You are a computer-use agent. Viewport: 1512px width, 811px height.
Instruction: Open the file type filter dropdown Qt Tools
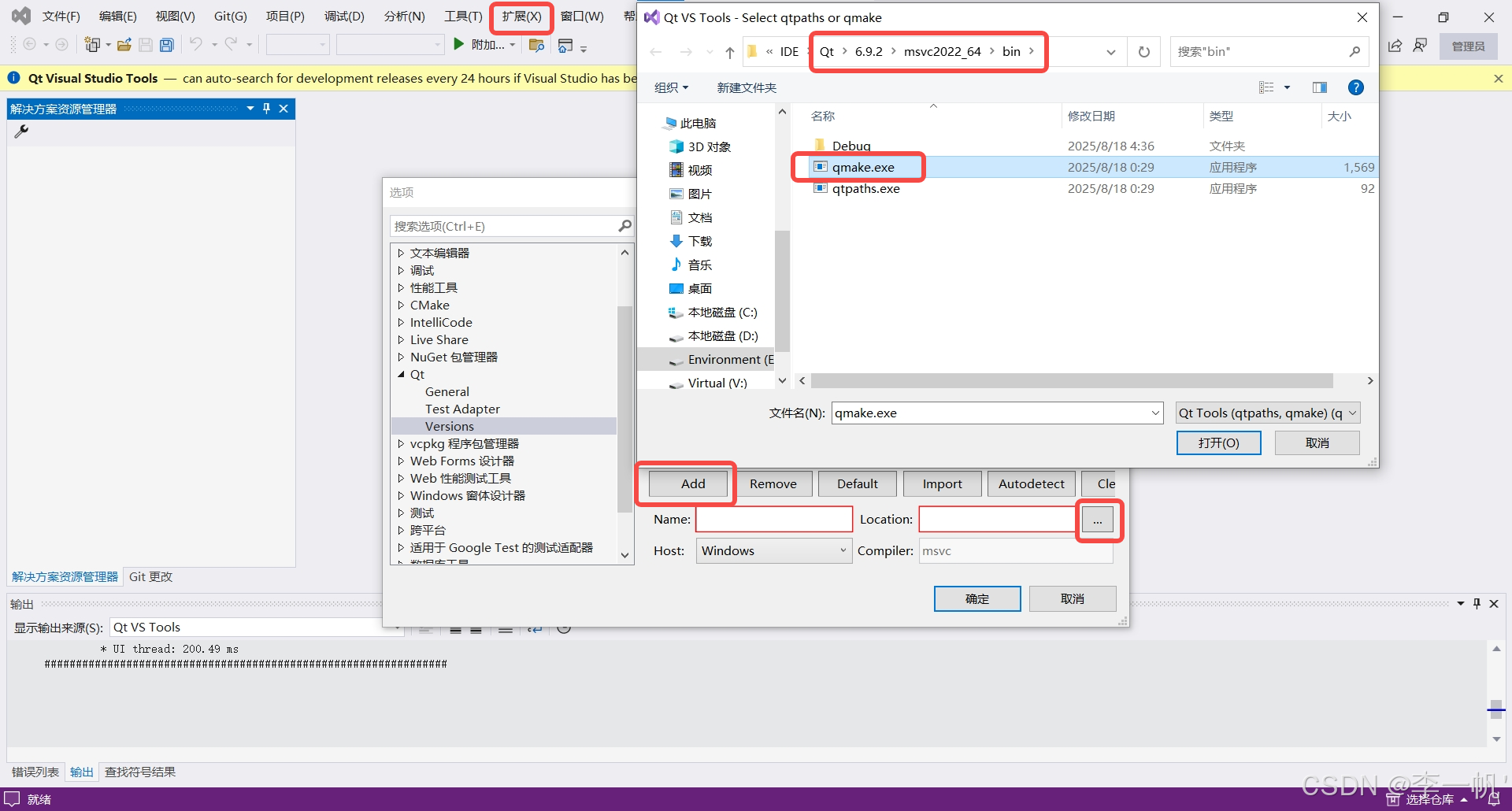1267,413
